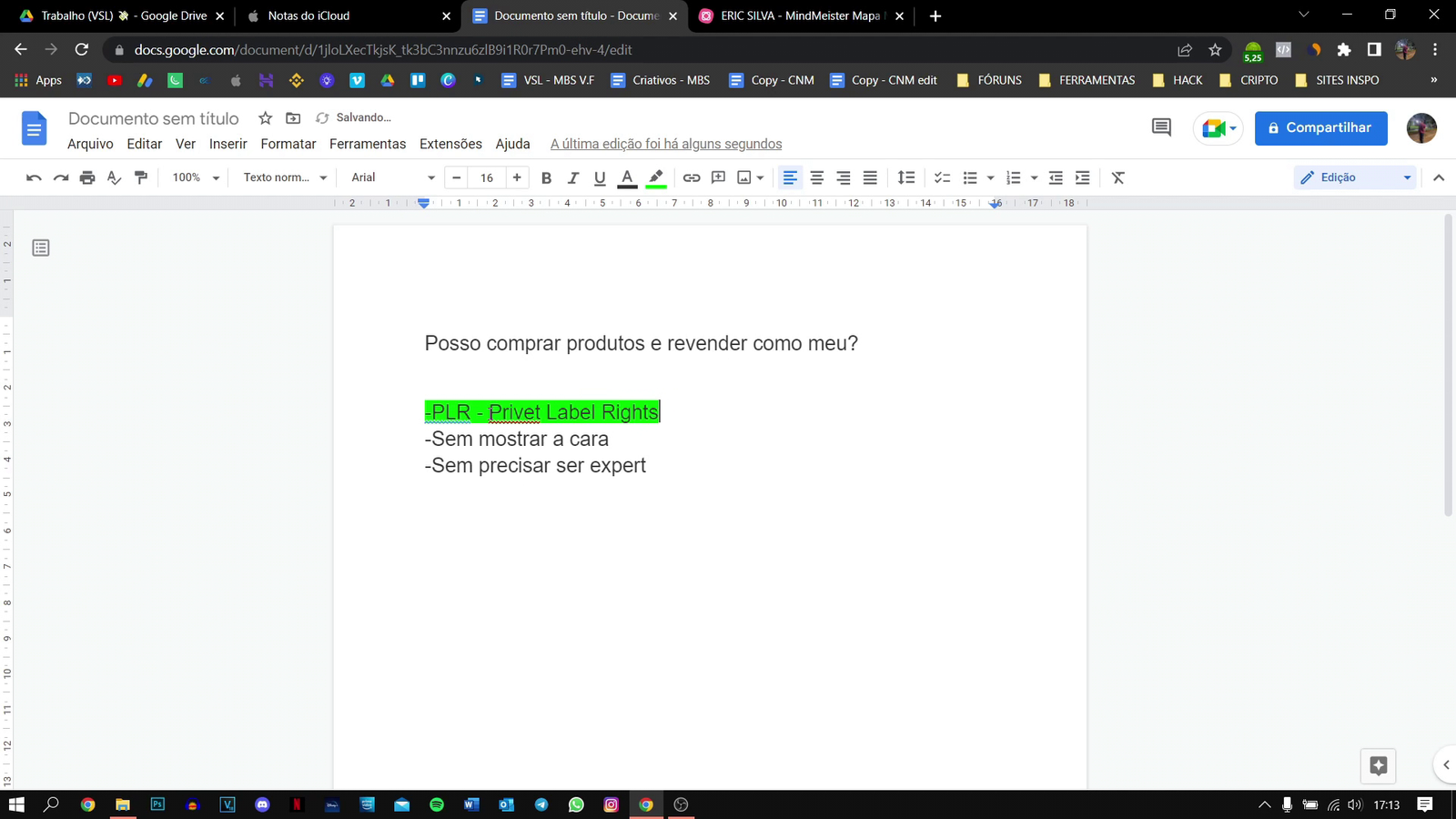1456x819 pixels.
Task: Toggle italic formatting
Action: (572, 177)
